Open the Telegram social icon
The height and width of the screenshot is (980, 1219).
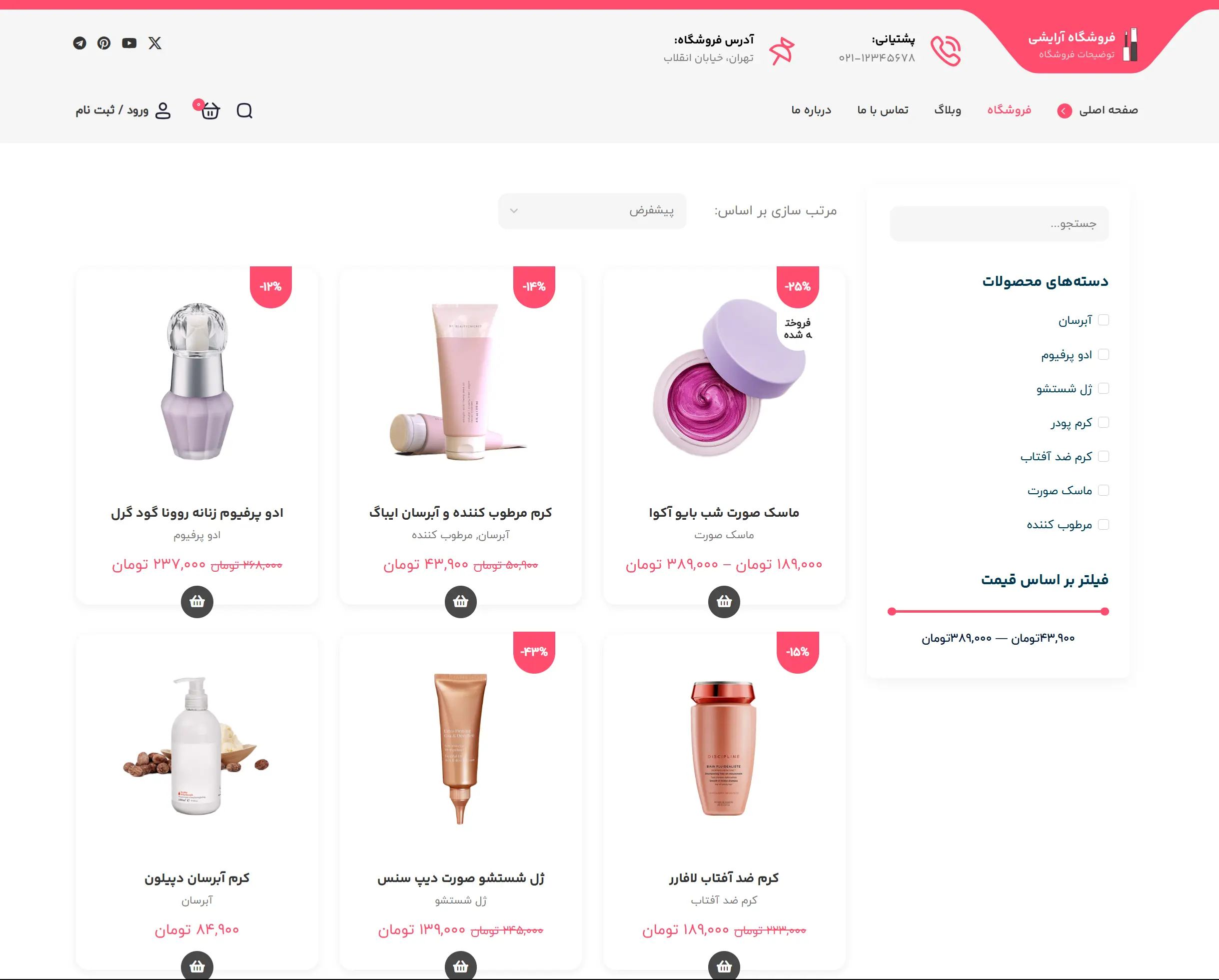[80, 43]
